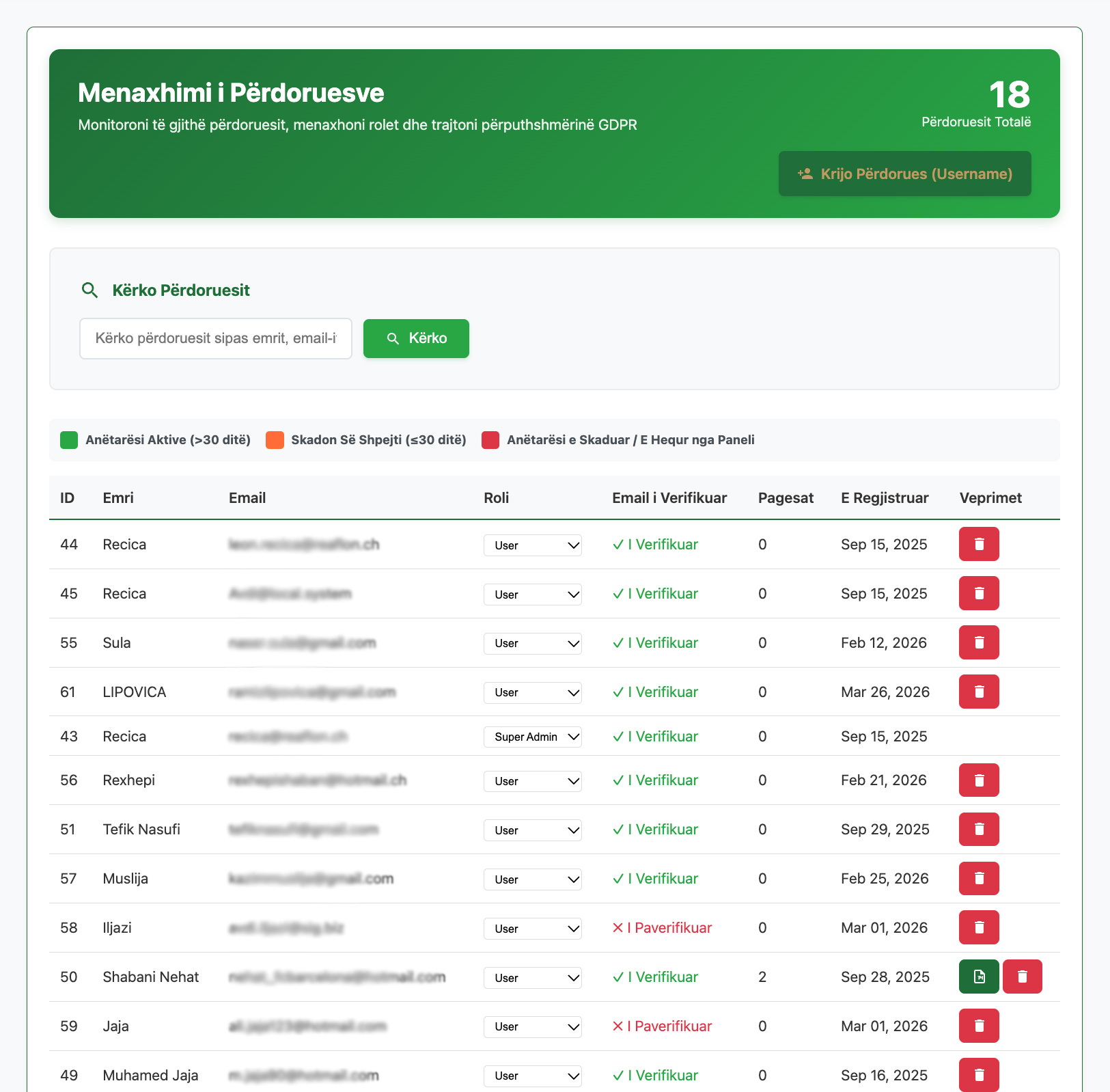
Task: Click Krijo Përdorues (Username) button
Action: coord(905,174)
